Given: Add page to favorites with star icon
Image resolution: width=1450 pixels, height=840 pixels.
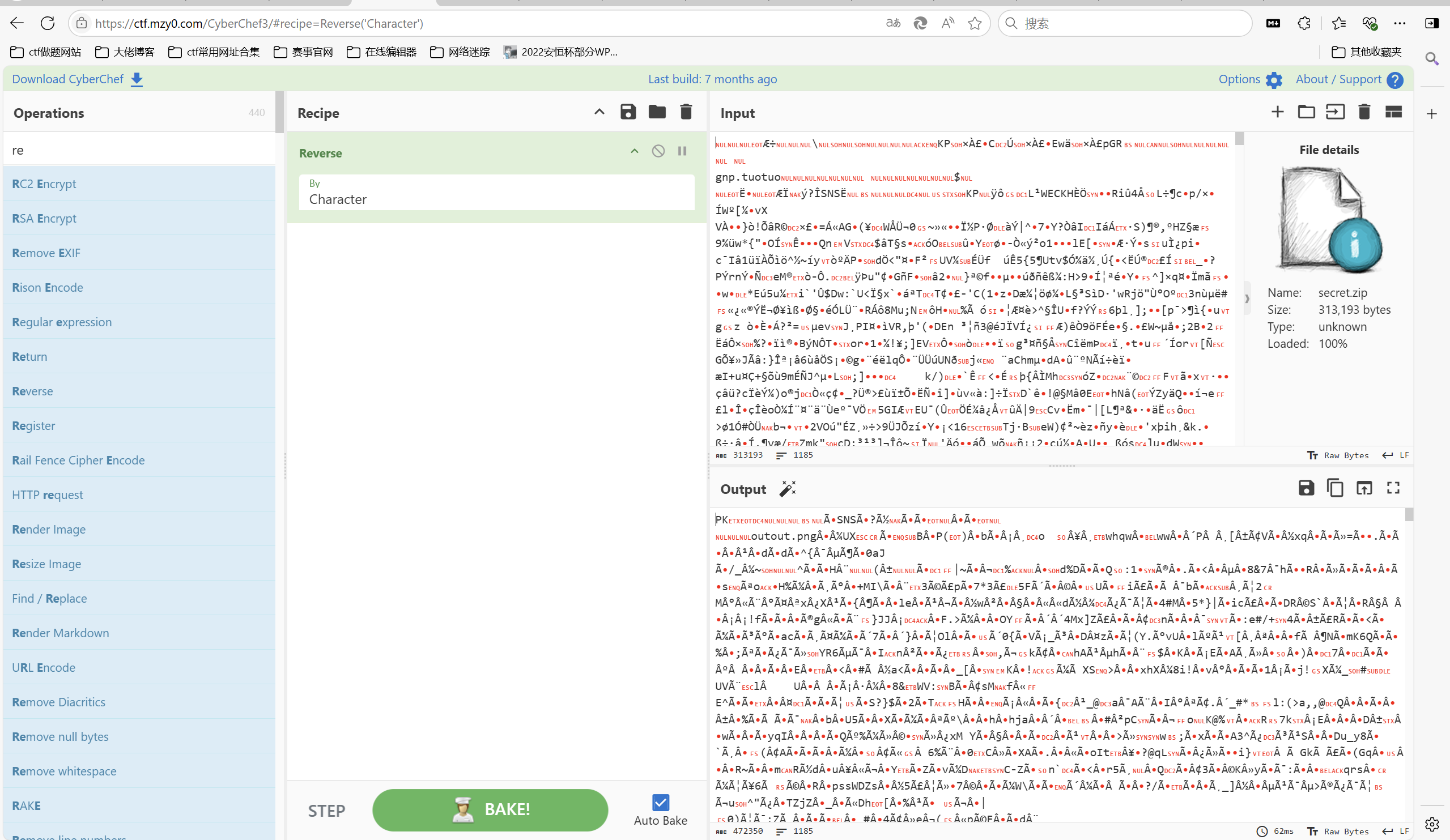Looking at the screenshot, I should coord(975,23).
